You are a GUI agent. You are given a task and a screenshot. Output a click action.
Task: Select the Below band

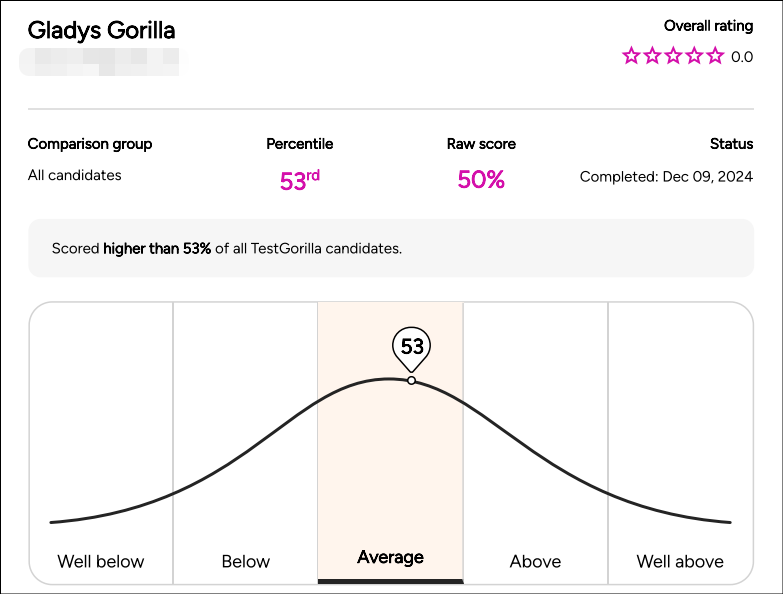coord(245,443)
